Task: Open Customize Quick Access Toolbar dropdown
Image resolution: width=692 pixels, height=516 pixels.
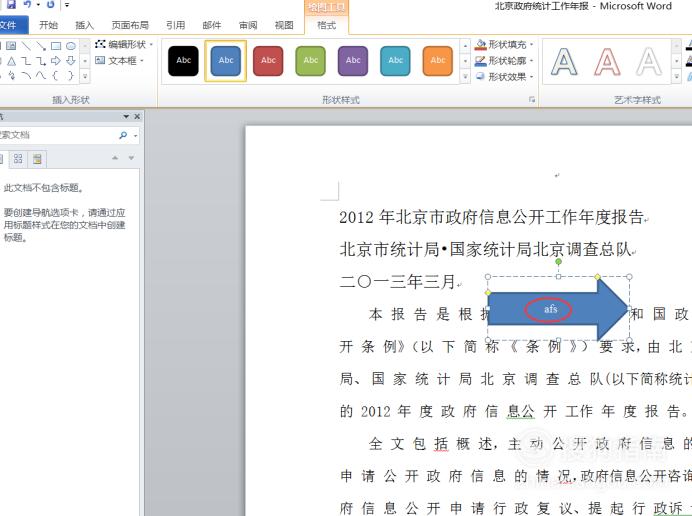Action: coord(67,5)
